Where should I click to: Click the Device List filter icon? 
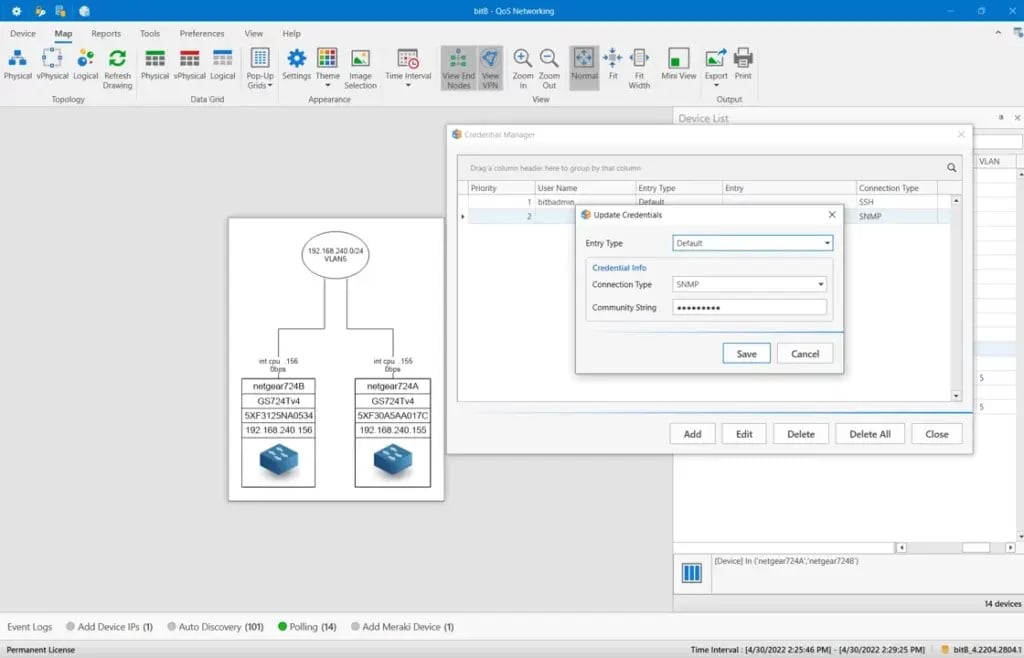pos(692,573)
